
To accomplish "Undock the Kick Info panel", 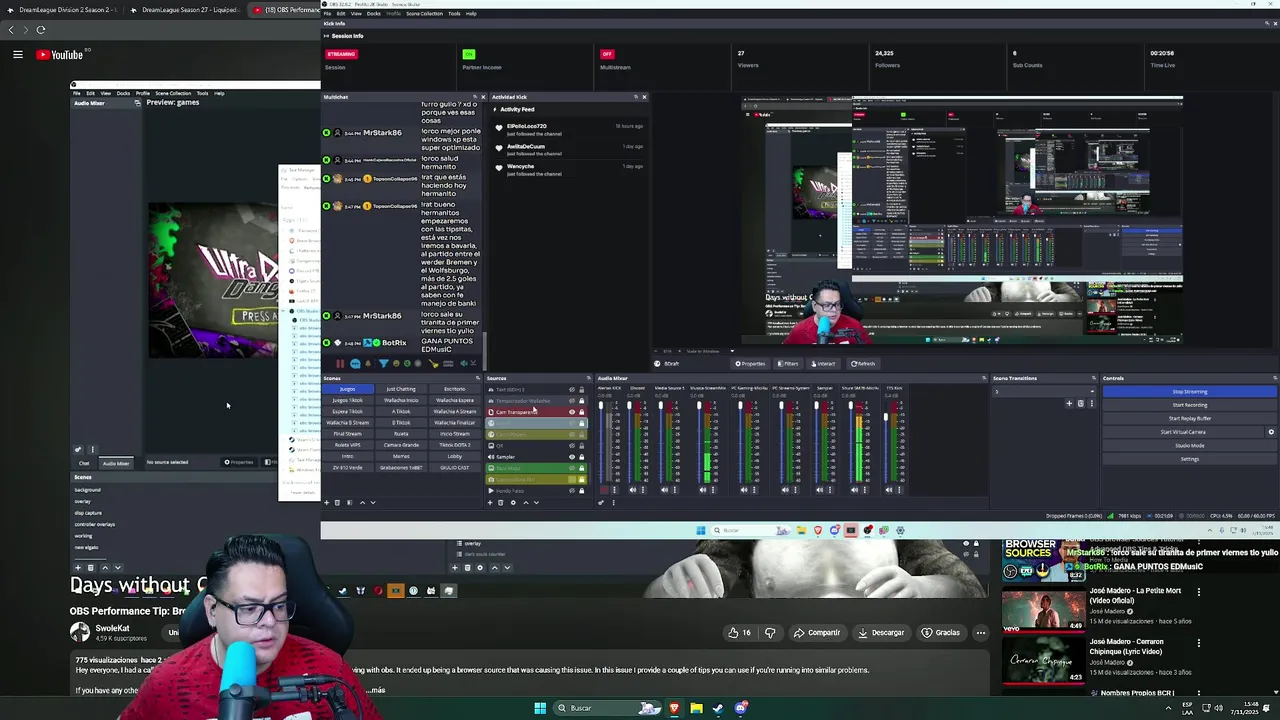I will (1267, 23).
